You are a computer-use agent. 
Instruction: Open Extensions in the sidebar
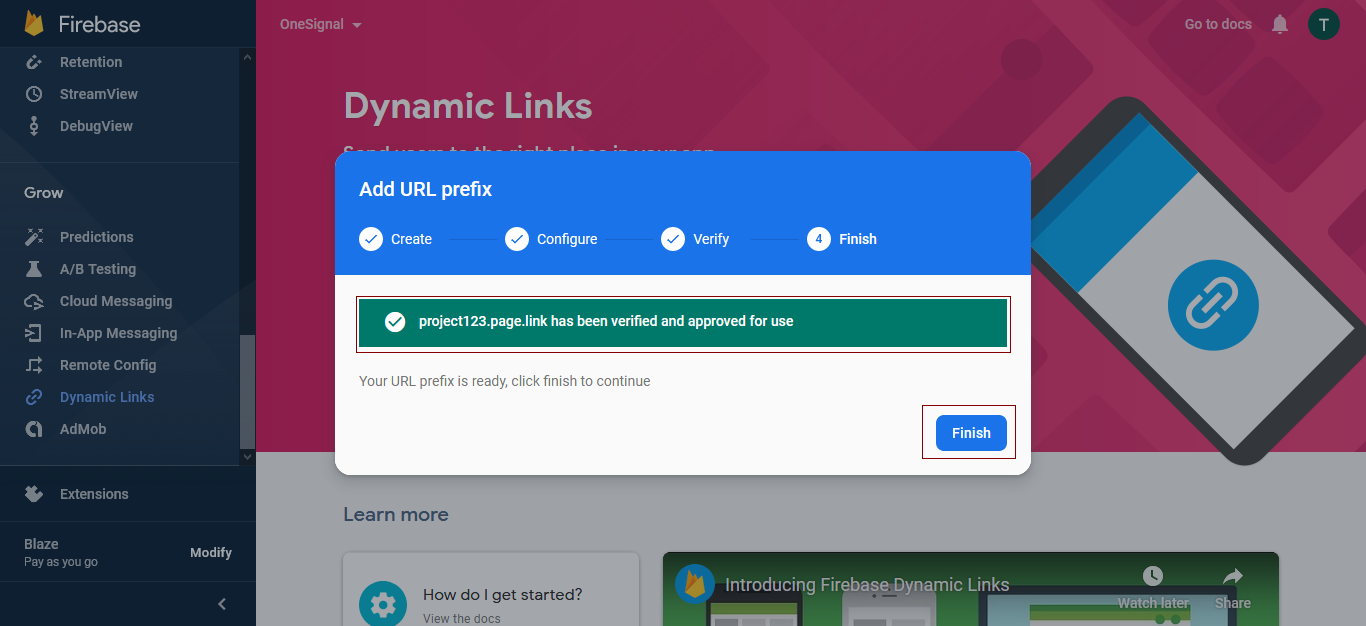pyautogui.click(x=94, y=494)
